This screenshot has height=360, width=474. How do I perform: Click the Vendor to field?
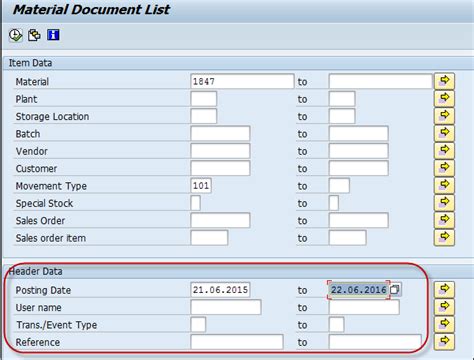tap(359, 151)
